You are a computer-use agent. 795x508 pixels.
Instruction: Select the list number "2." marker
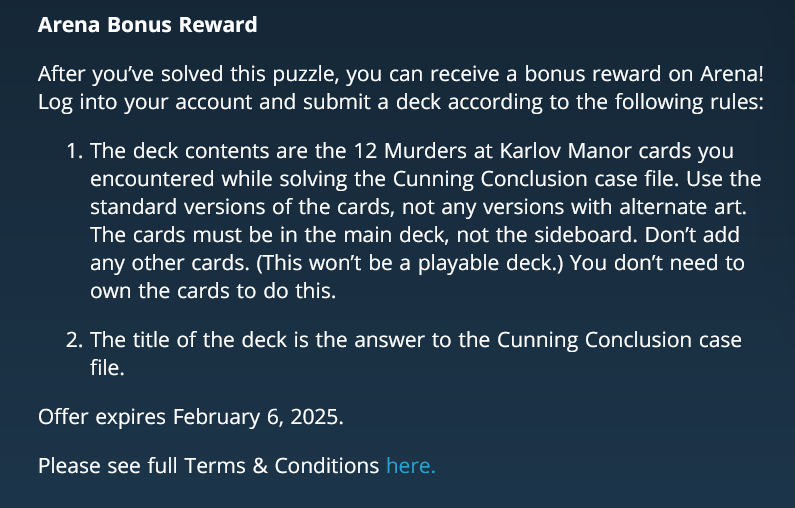pos(75,339)
